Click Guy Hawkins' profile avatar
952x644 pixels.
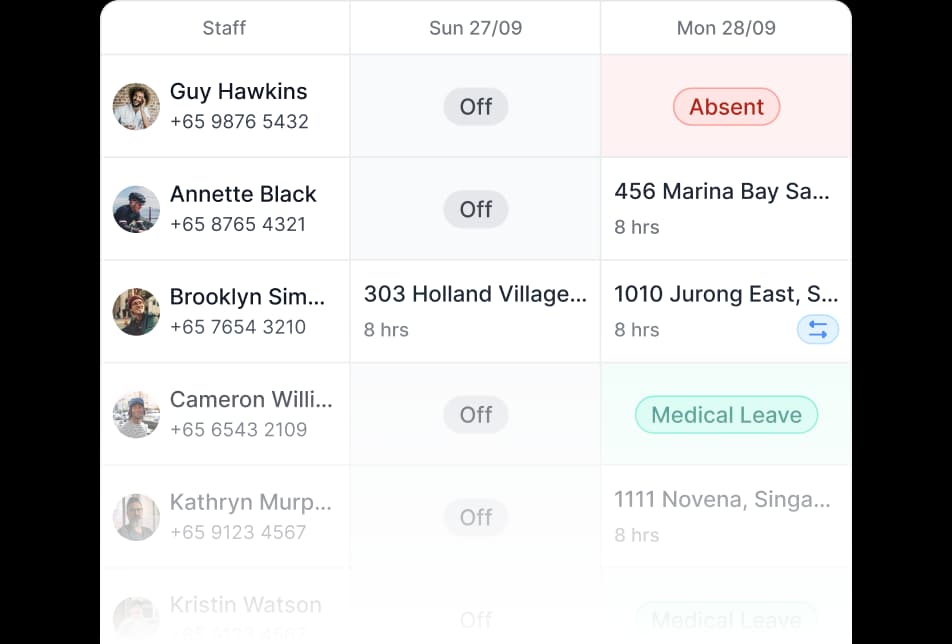pyautogui.click(x=136, y=106)
